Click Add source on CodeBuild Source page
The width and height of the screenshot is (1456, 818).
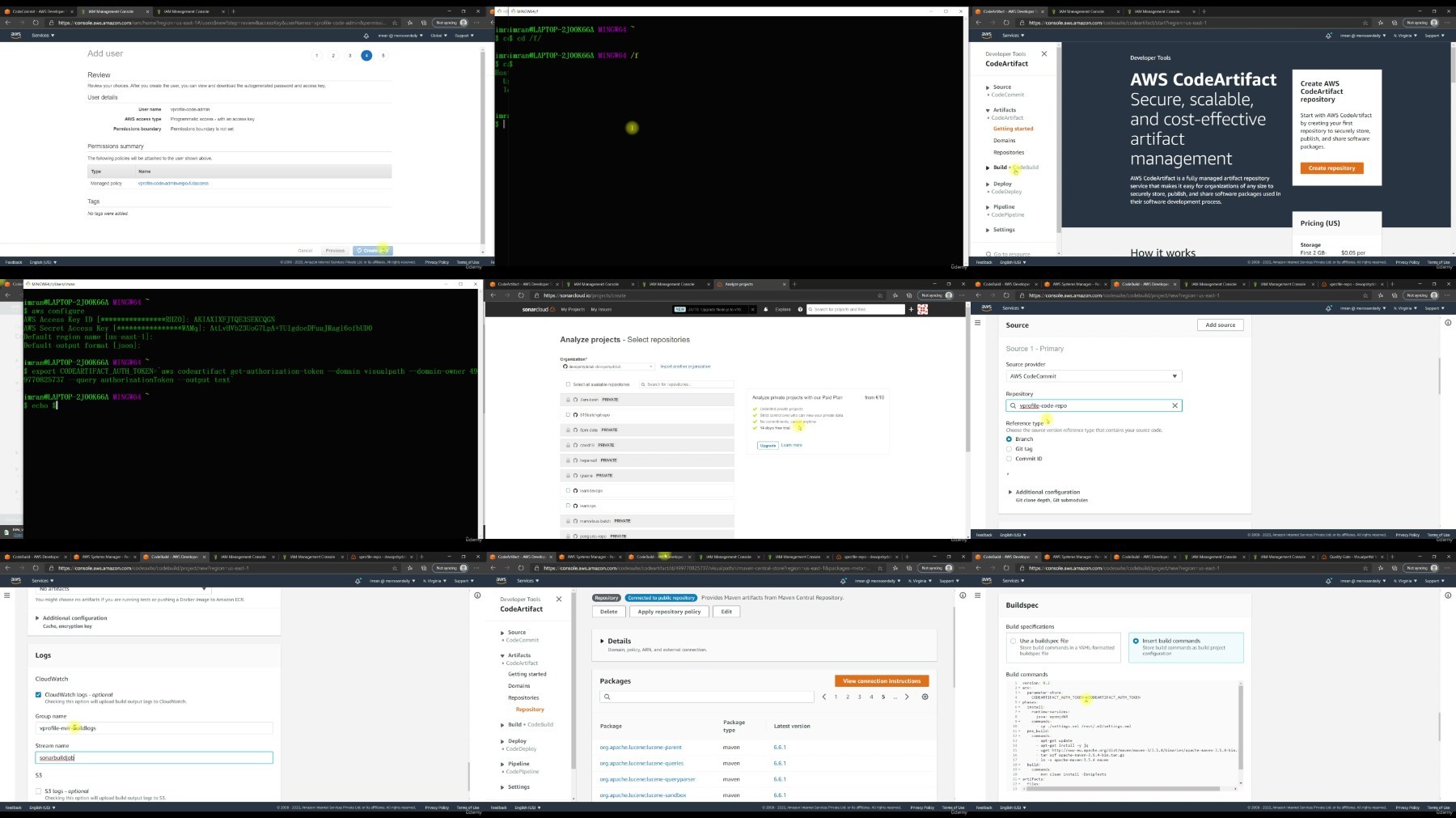point(1220,324)
